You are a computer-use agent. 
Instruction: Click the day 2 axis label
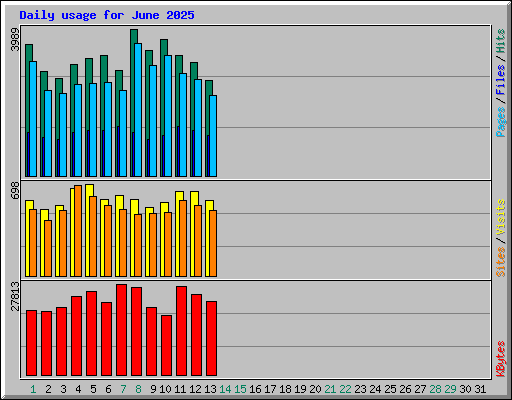(48, 389)
